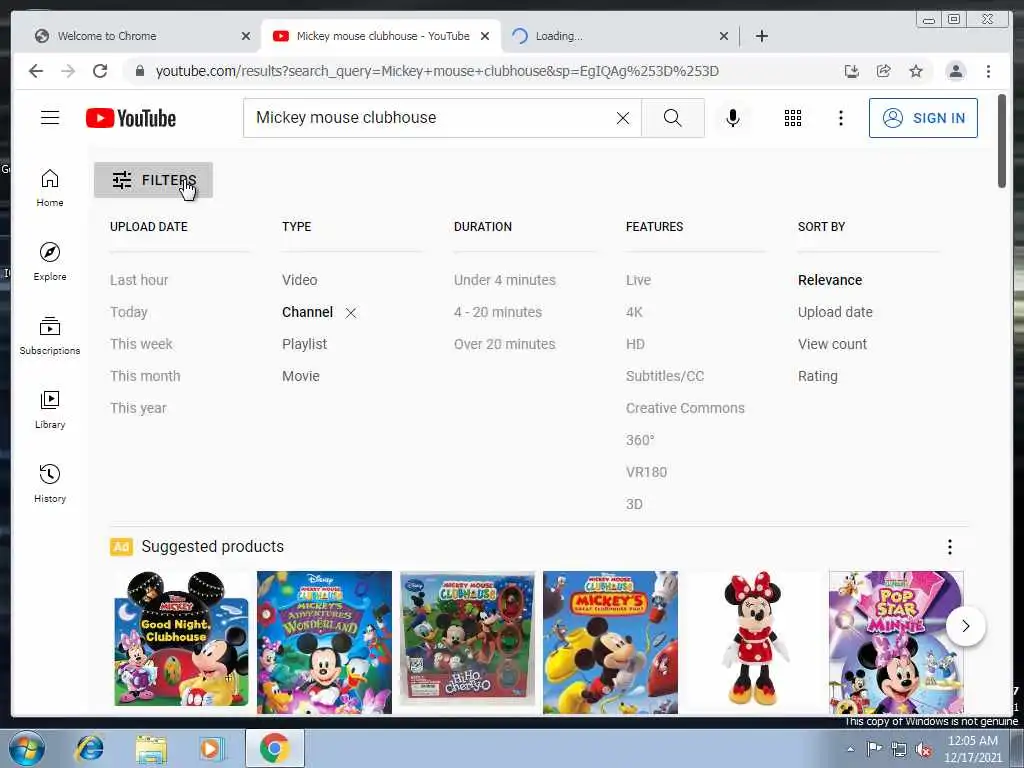This screenshot has width=1024, height=768.
Task: Go back in Chrome
Action: click(x=36, y=71)
